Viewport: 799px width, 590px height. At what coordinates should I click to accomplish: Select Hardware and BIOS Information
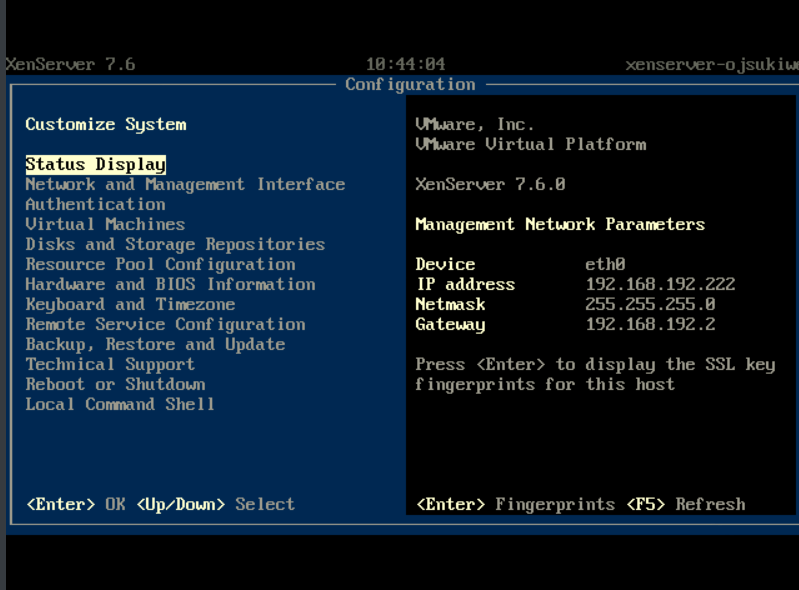(x=170, y=284)
